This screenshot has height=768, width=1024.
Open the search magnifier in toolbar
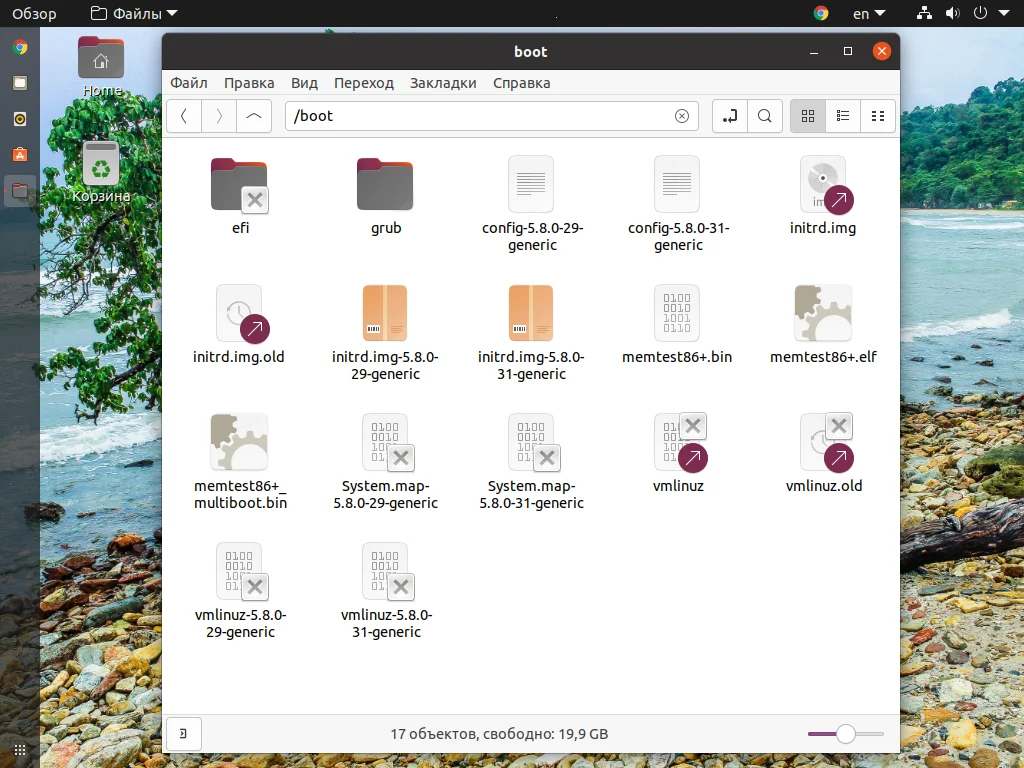(x=765, y=116)
